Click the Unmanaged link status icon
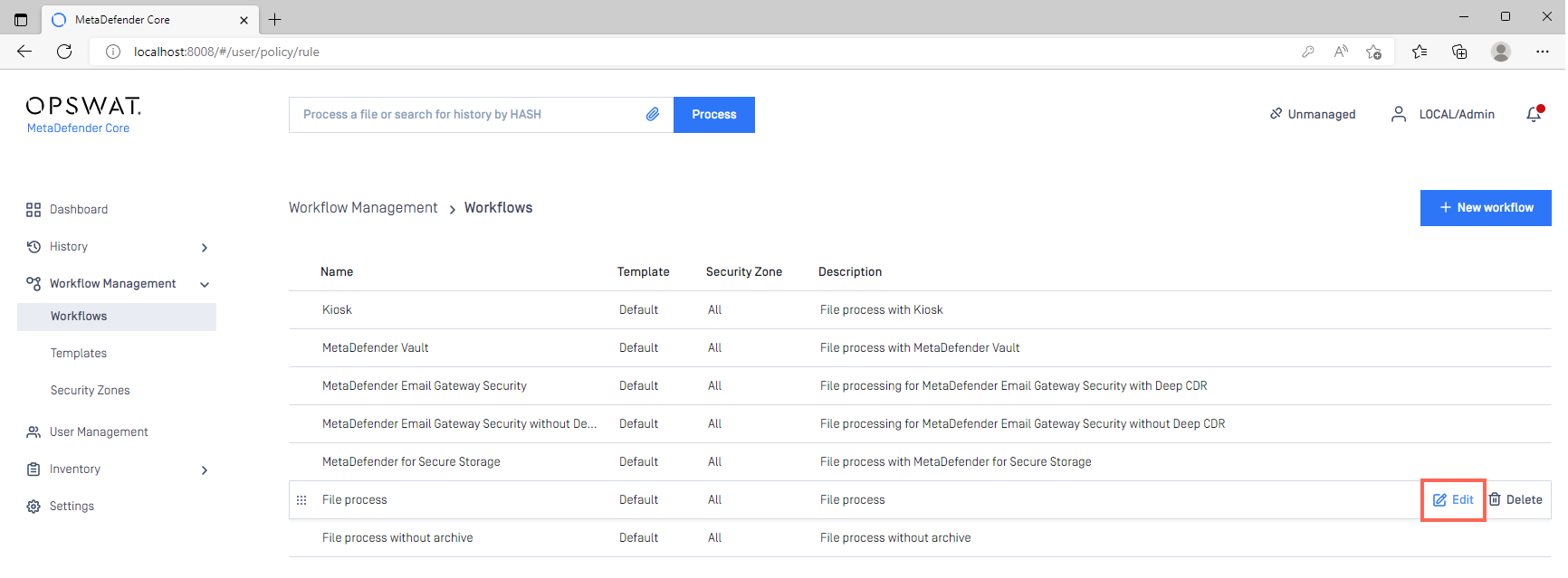This screenshot has height=578, width=1568. (1276, 114)
